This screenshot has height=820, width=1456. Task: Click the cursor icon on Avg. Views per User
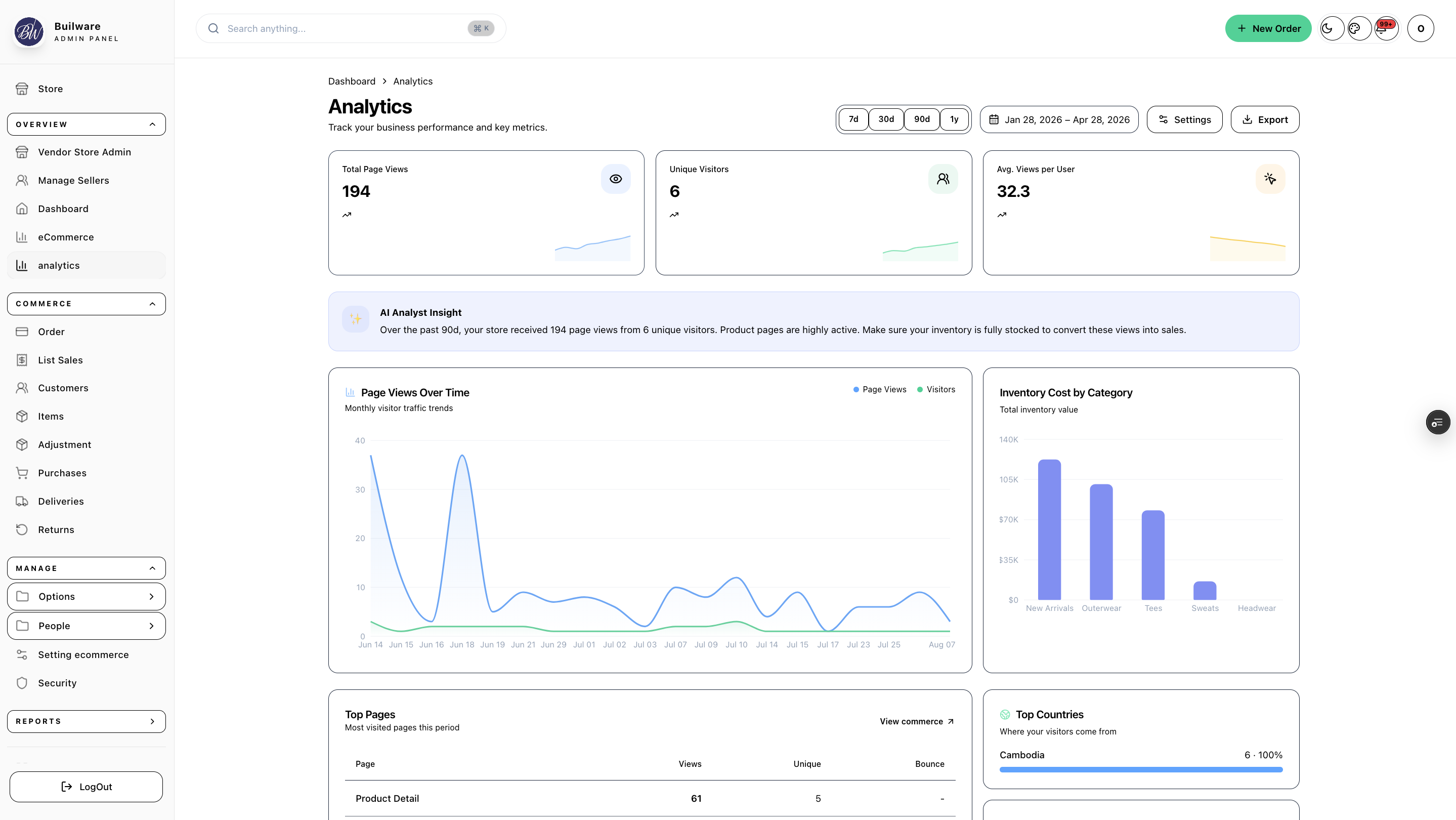[x=1270, y=179]
